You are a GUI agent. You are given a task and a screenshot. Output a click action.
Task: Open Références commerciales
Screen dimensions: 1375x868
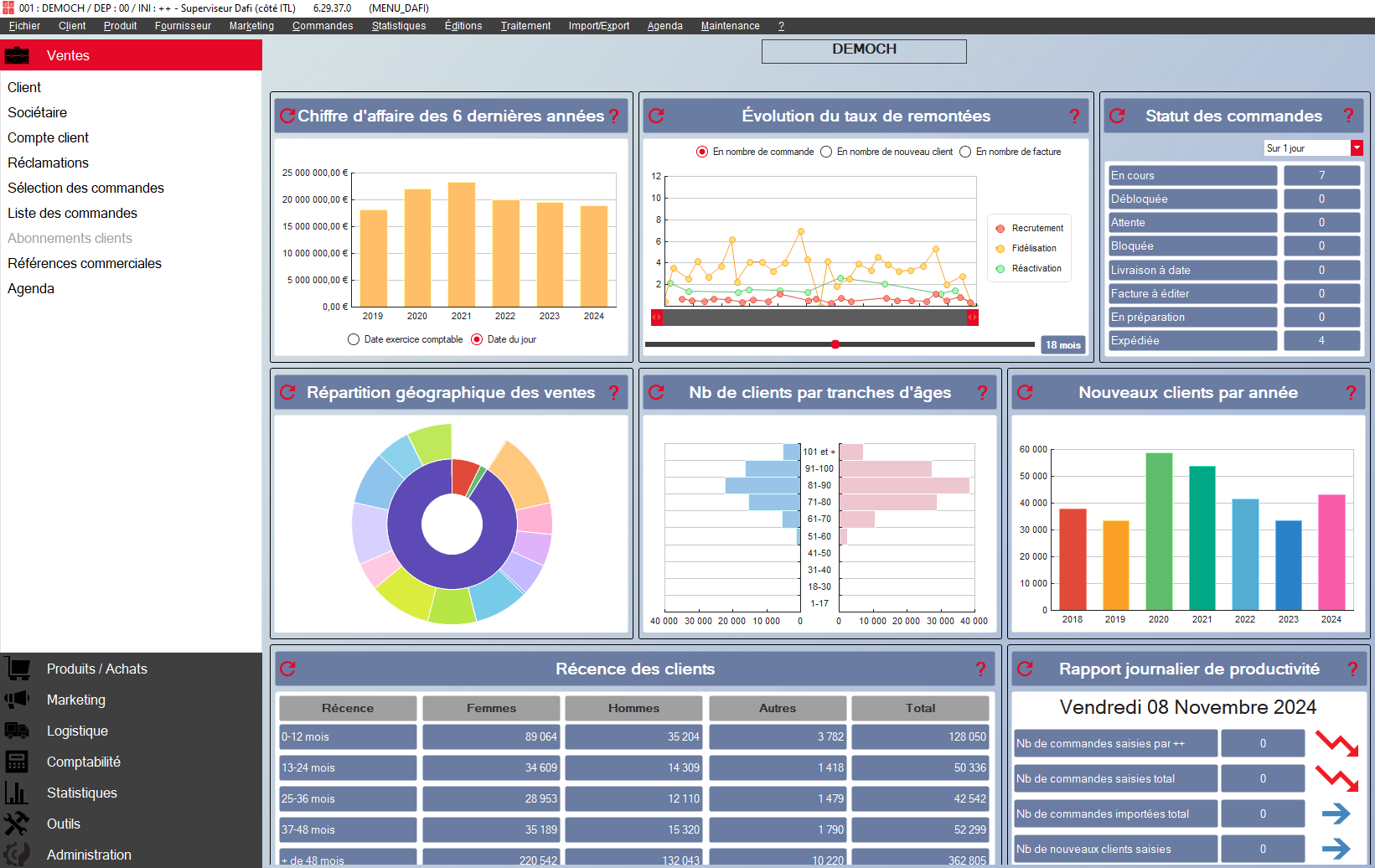click(x=85, y=264)
